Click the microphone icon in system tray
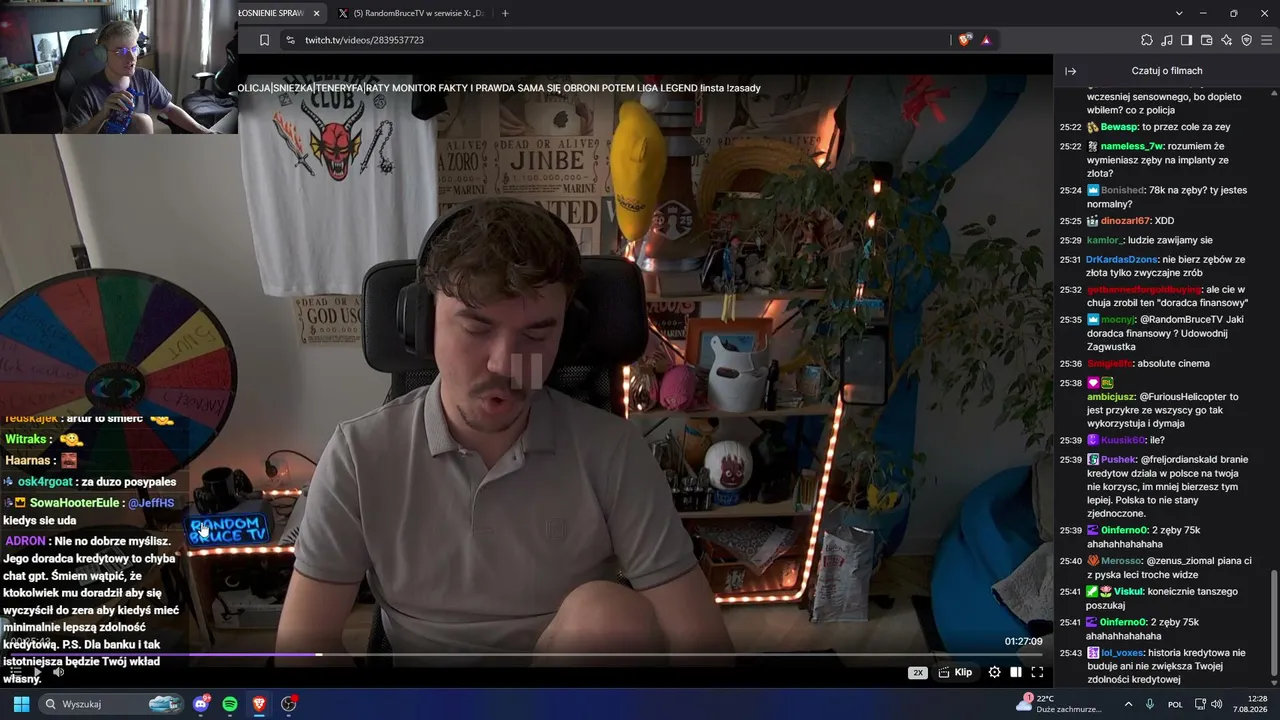 pyautogui.click(x=1150, y=704)
